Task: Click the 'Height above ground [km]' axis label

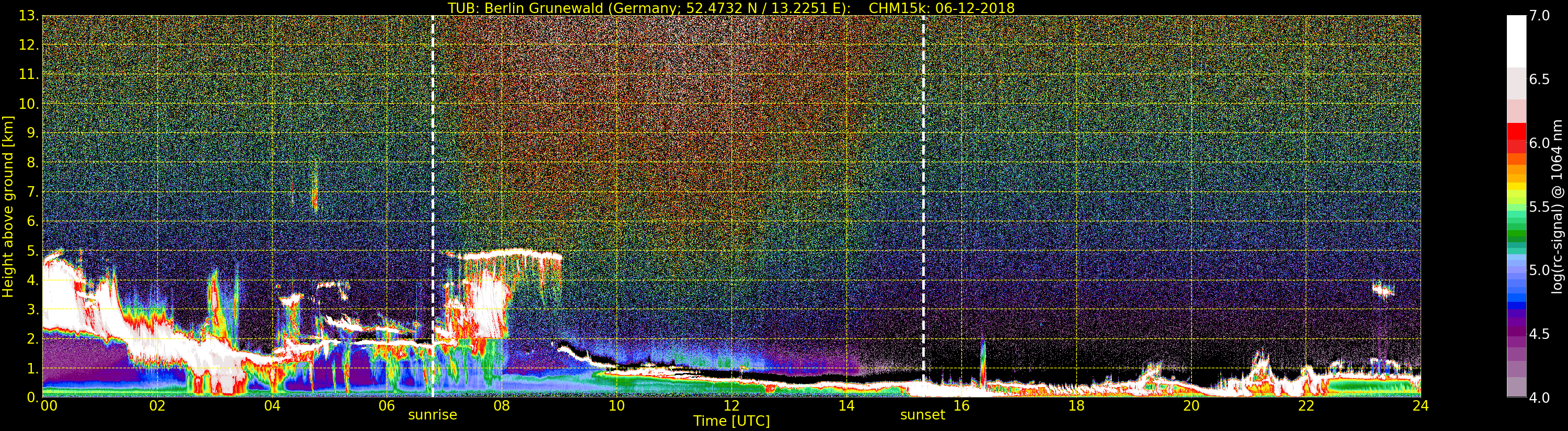Action: pyautogui.click(x=8, y=206)
